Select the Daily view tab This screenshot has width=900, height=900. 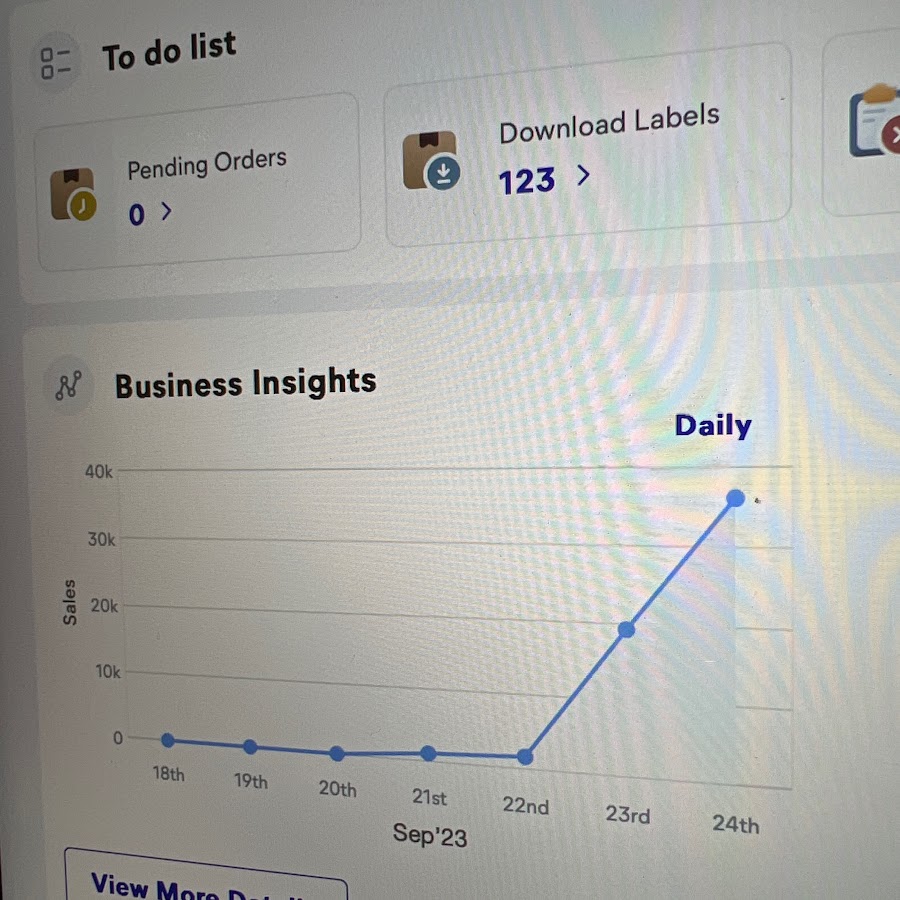click(713, 426)
